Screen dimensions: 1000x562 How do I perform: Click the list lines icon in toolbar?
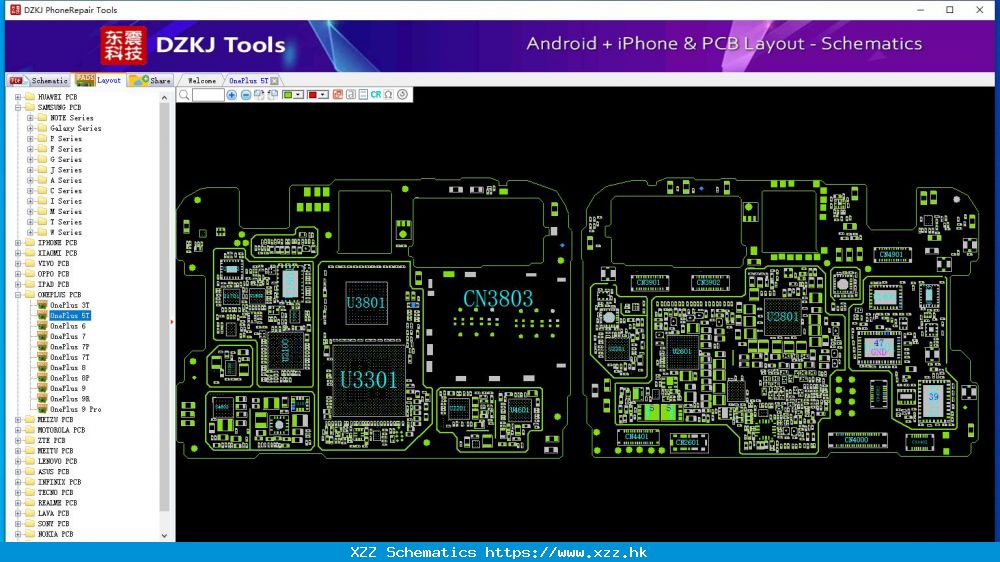point(363,95)
